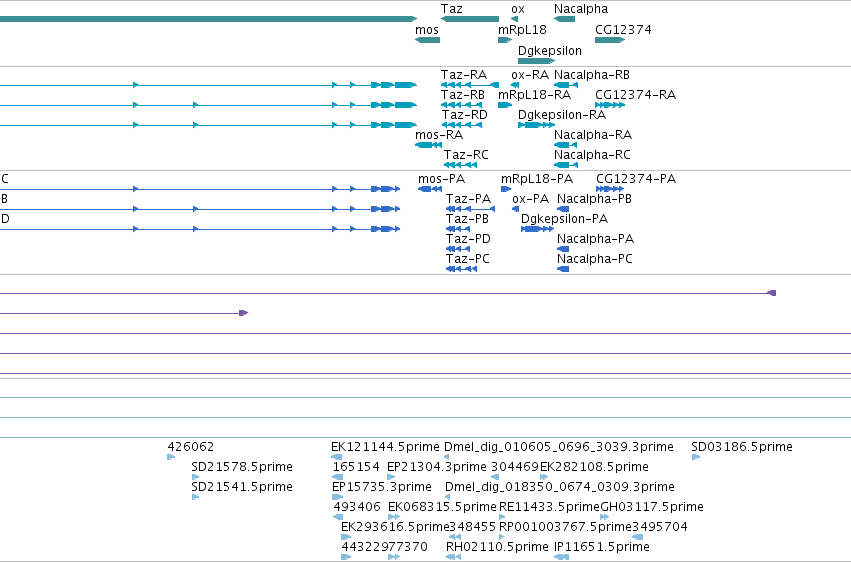Click the Taz-PD protein label
Screen dimensions: 851x562
pyautogui.click(x=468, y=239)
